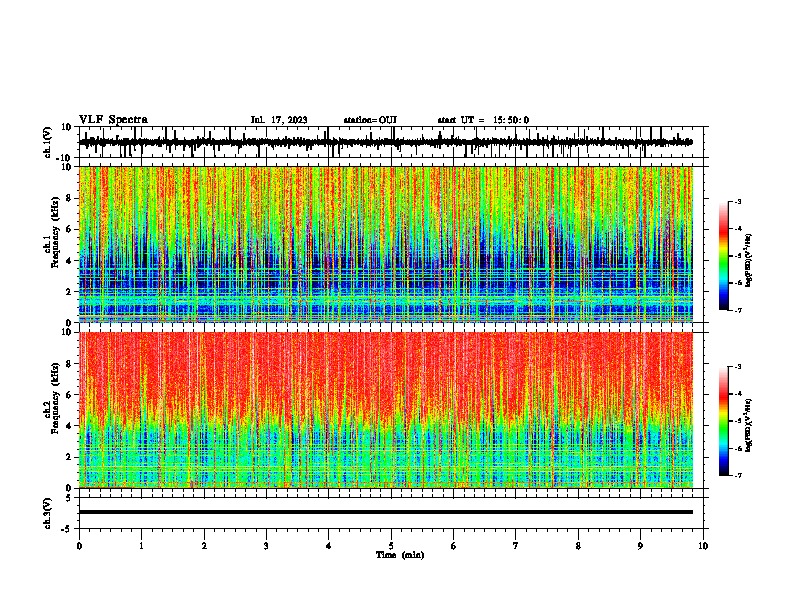Click time axis tick label 8
Screen dimensions: 792x612
[578, 545]
